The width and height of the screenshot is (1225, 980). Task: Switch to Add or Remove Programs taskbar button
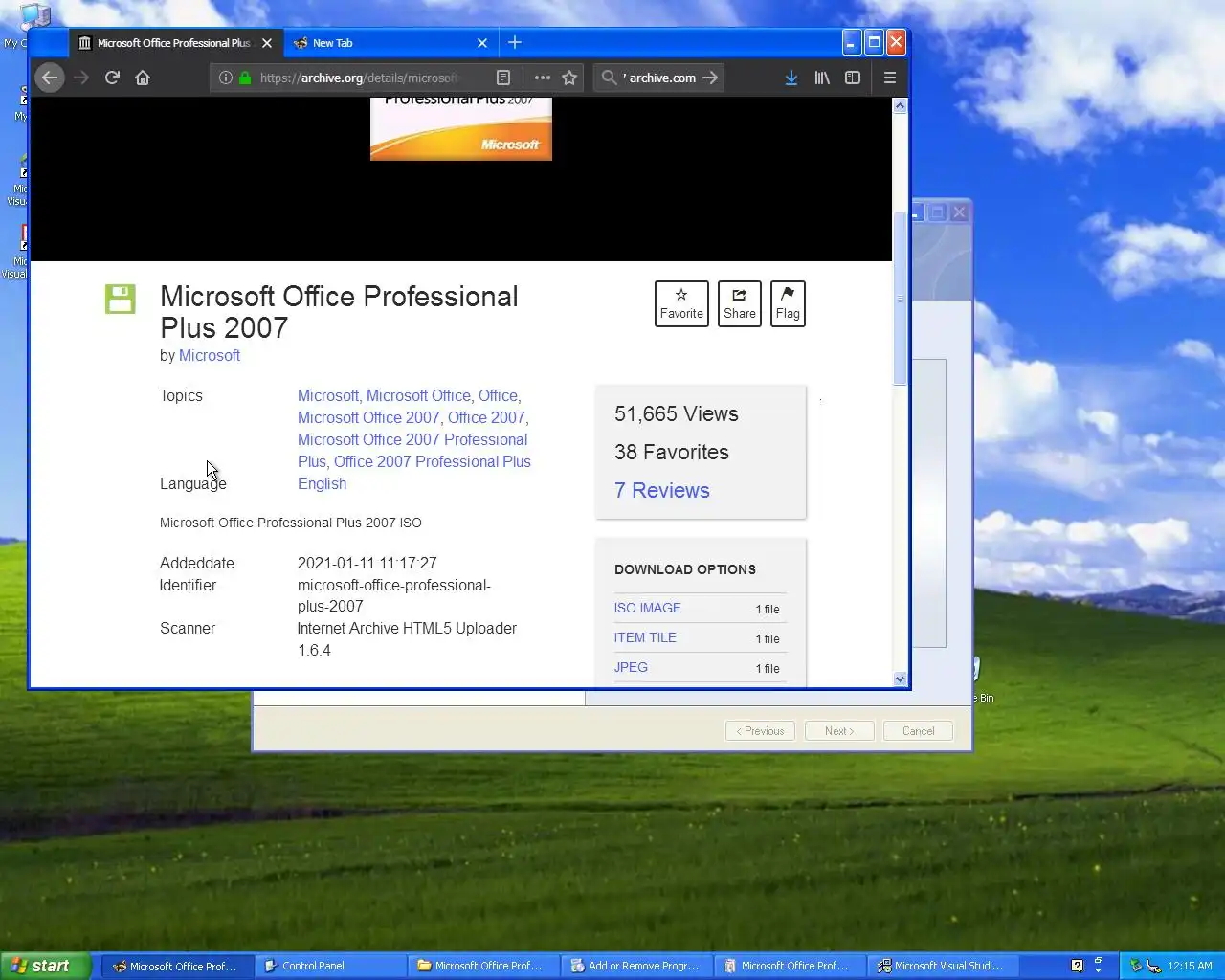pyautogui.click(x=637, y=966)
